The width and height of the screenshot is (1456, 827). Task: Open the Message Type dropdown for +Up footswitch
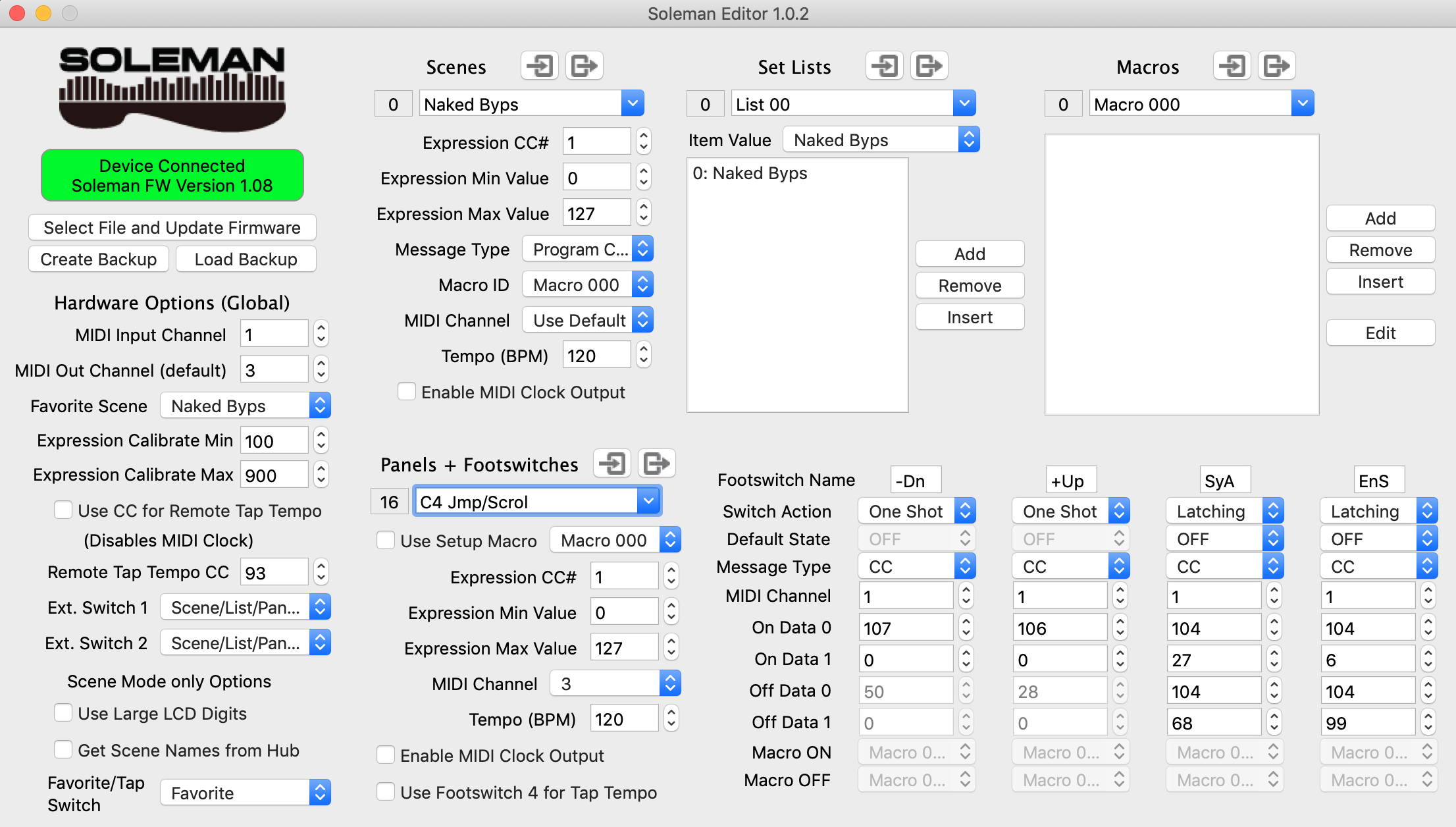(1071, 567)
